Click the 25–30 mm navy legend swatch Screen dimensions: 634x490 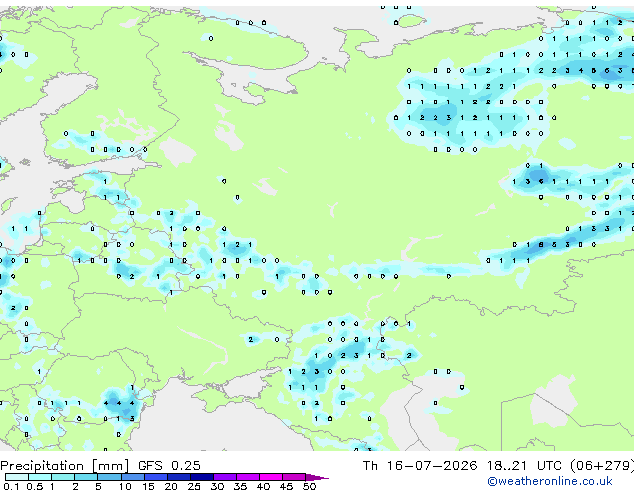(x=201, y=477)
